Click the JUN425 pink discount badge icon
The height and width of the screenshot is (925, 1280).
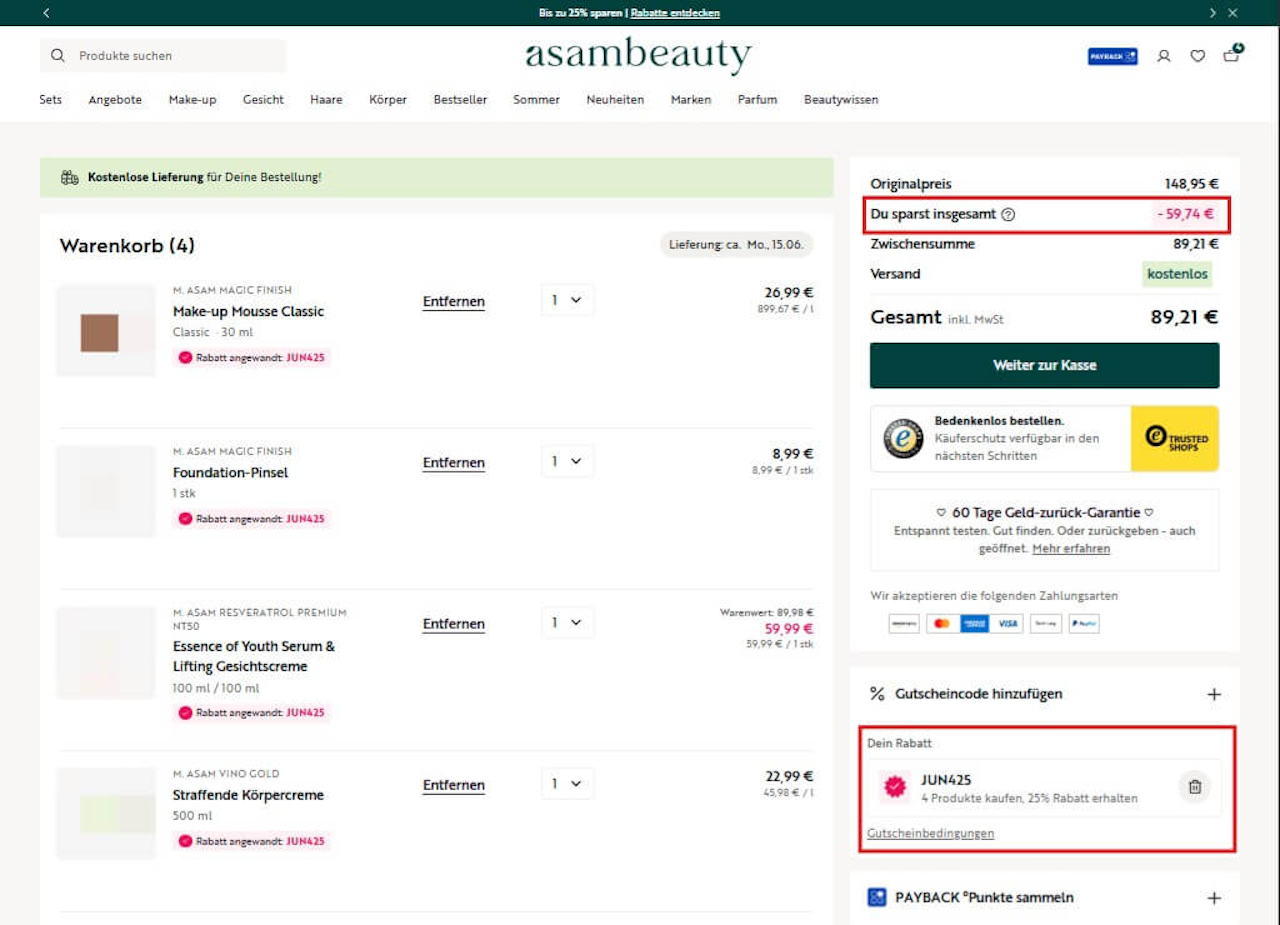tap(895, 787)
